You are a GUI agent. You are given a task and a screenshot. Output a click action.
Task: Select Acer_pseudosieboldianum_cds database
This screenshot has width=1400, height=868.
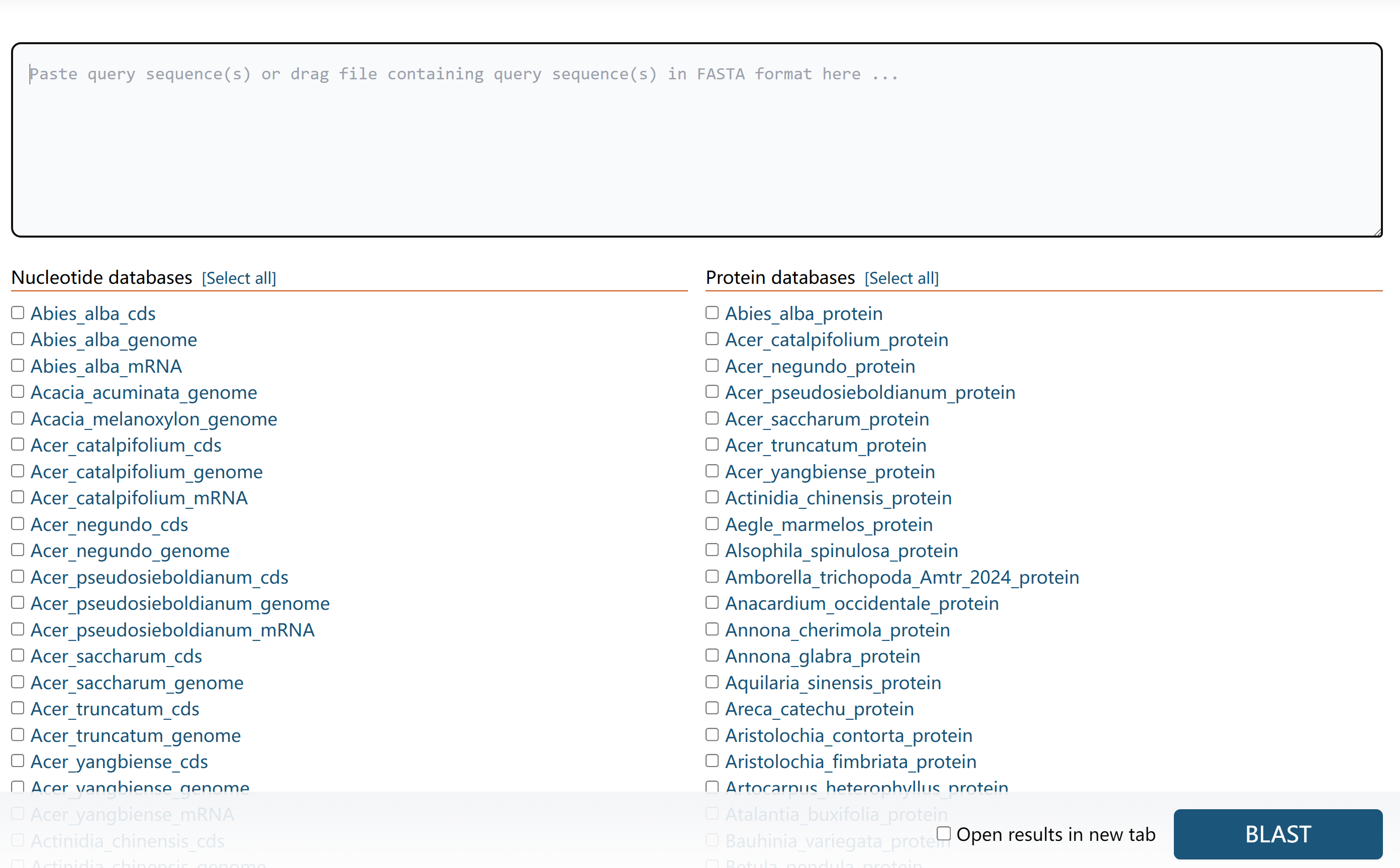click(18, 576)
